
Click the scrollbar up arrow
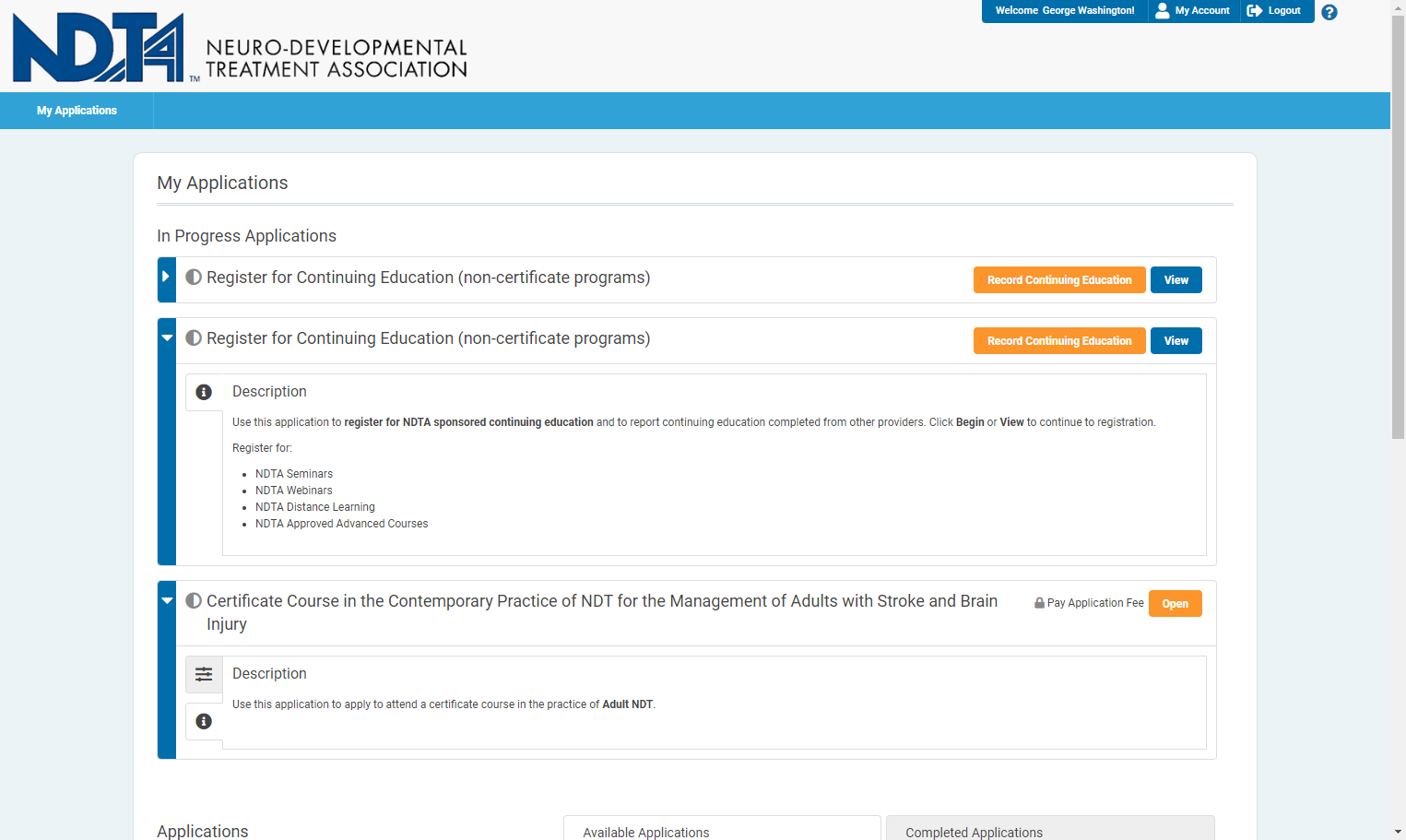click(x=1399, y=7)
